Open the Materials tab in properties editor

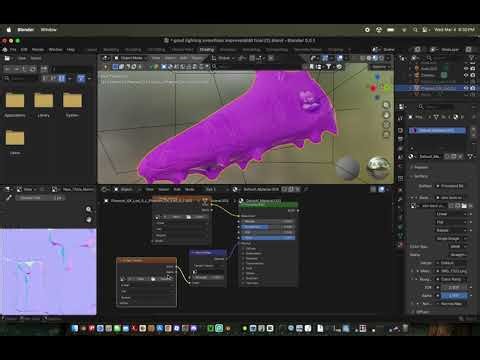point(401,245)
